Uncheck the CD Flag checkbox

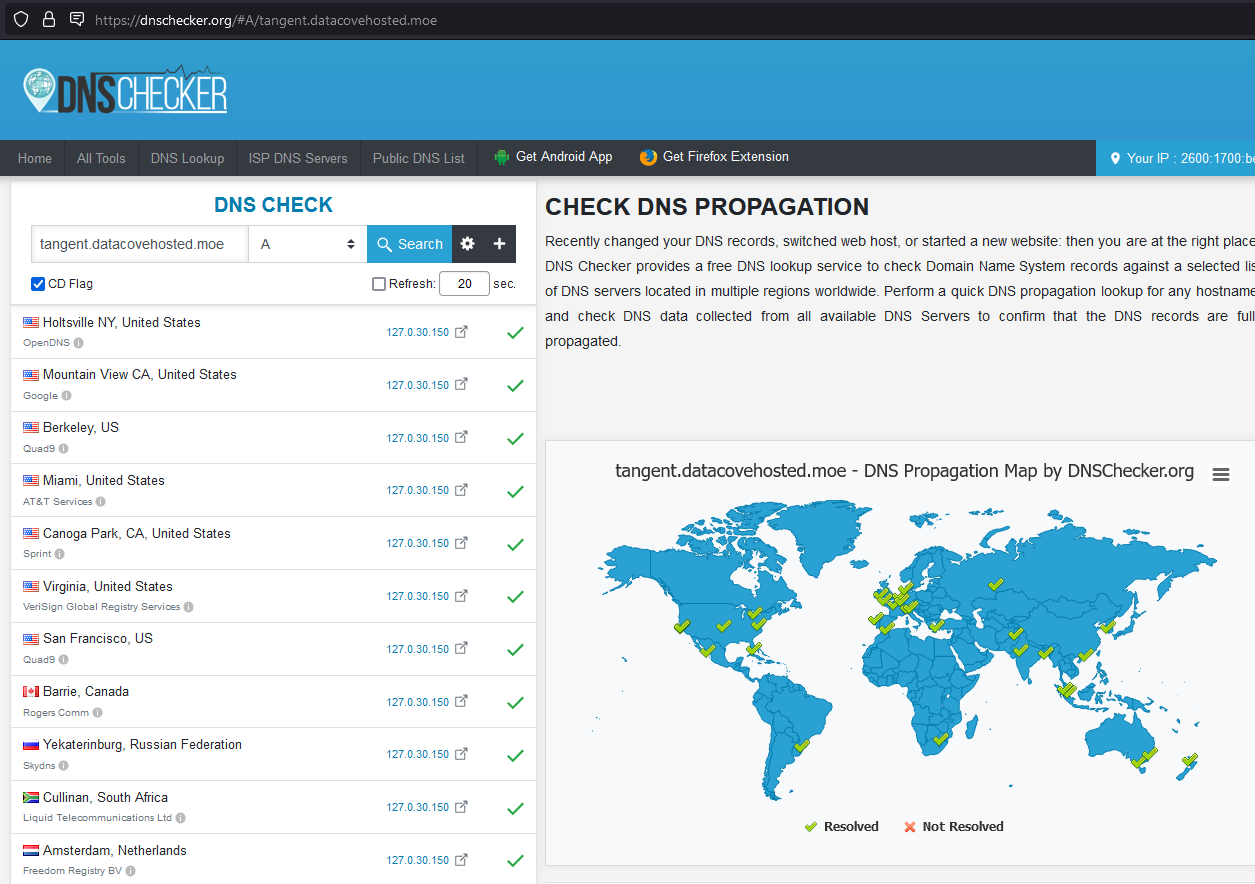[x=38, y=284]
